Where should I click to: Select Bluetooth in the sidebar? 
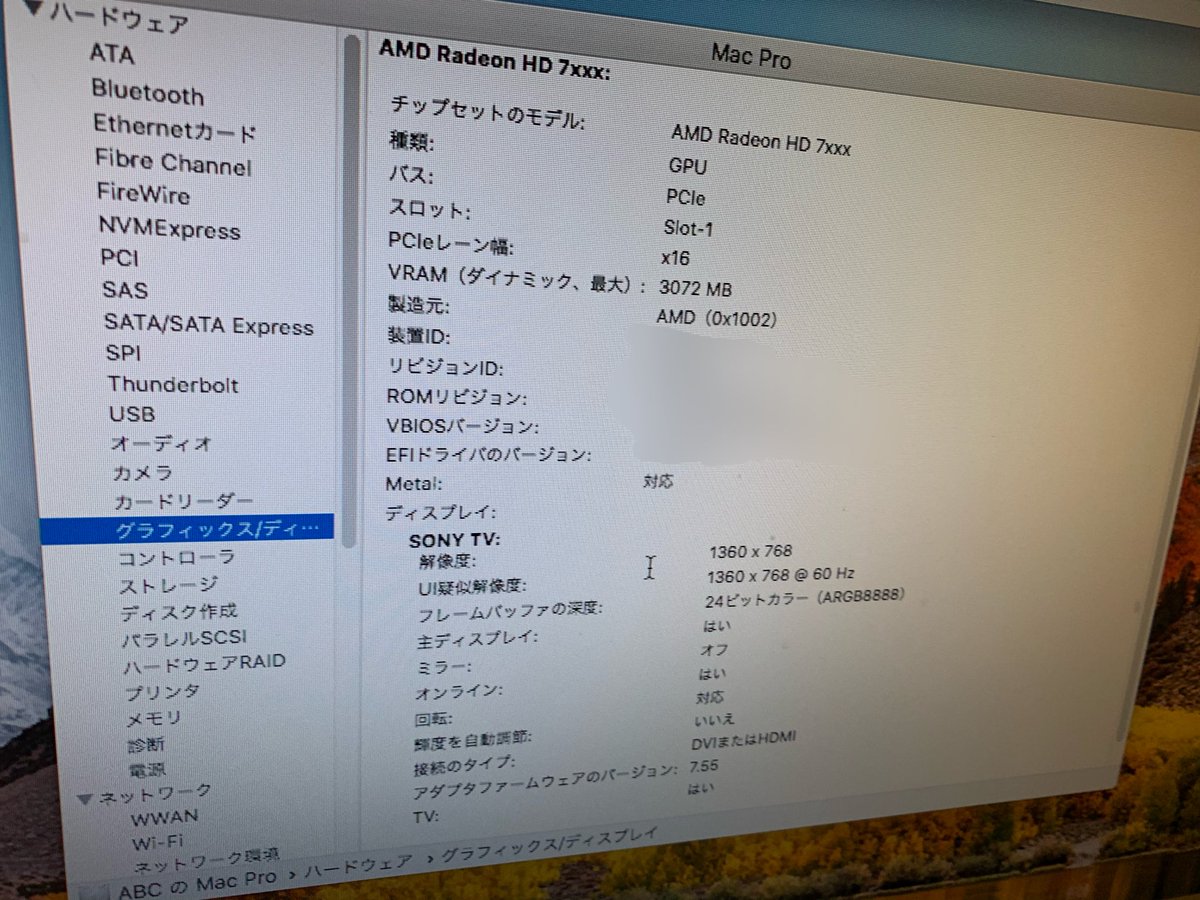147,93
